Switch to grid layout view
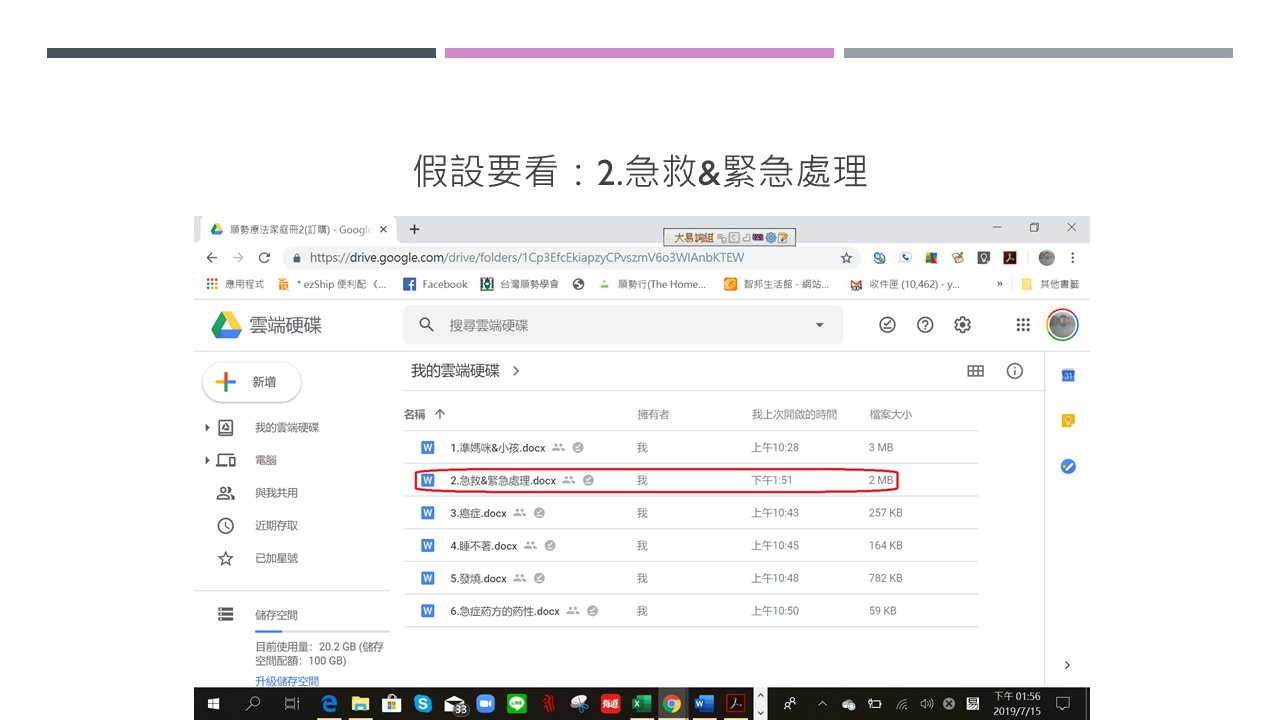The width and height of the screenshot is (1280, 720). tap(976, 371)
